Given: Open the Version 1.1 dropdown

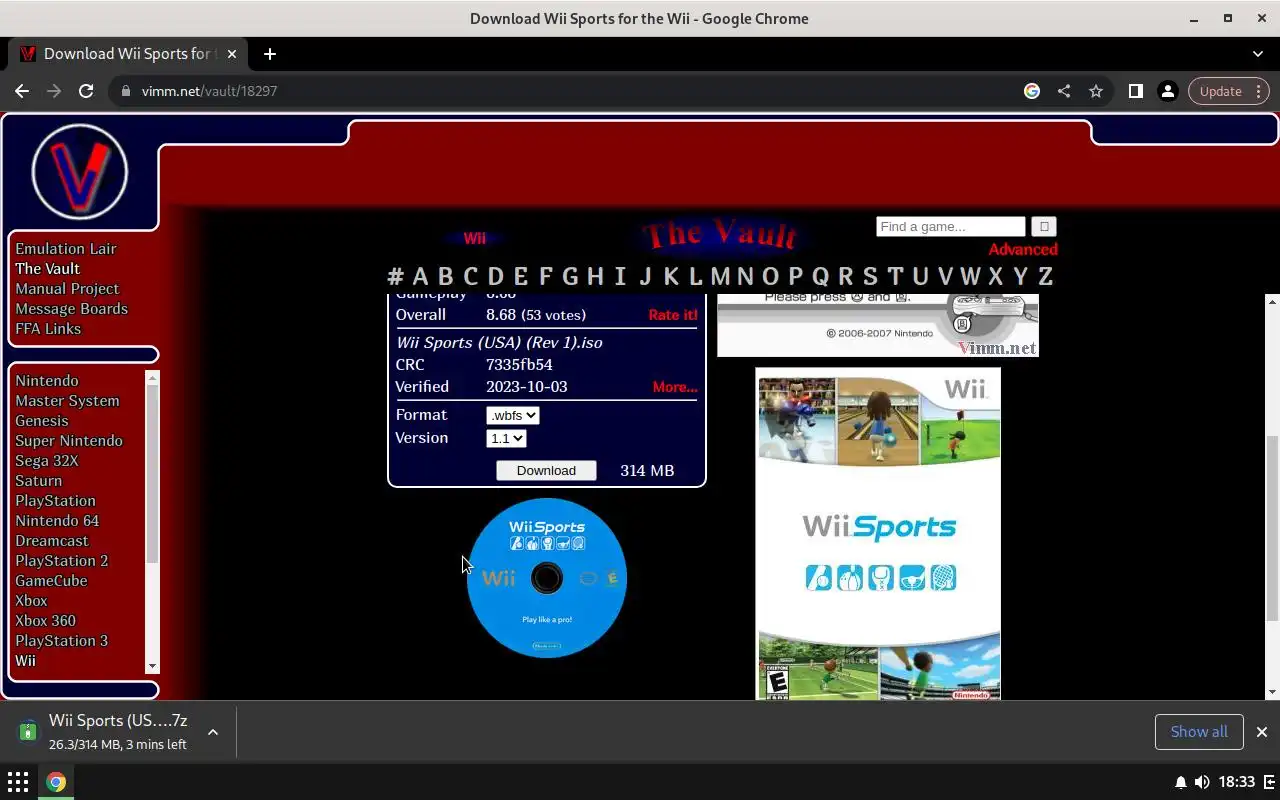Looking at the screenshot, I should tap(506, 438).
